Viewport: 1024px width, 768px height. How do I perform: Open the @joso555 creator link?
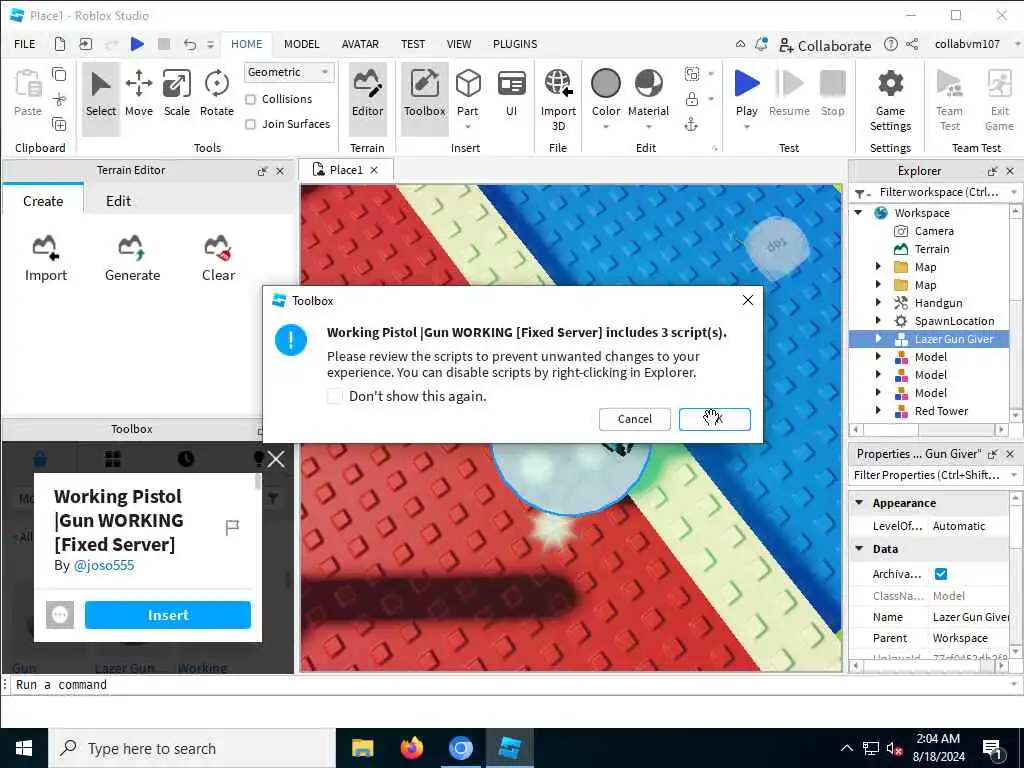pos(104,566)
